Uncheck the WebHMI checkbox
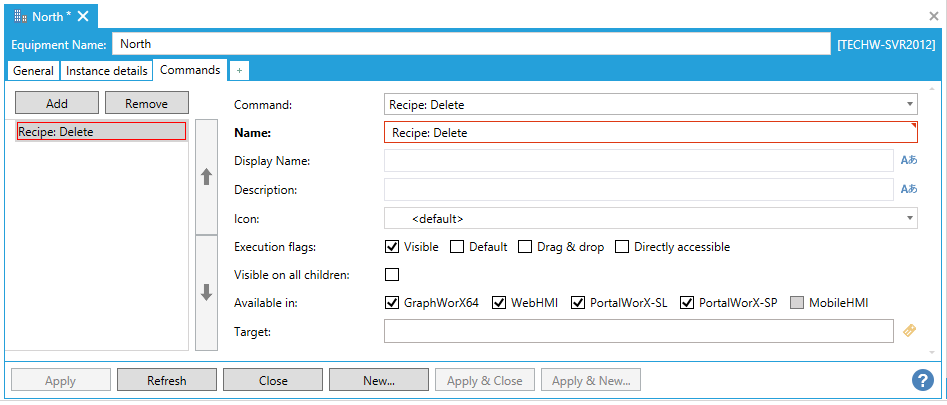 click(x=500, y=303)
